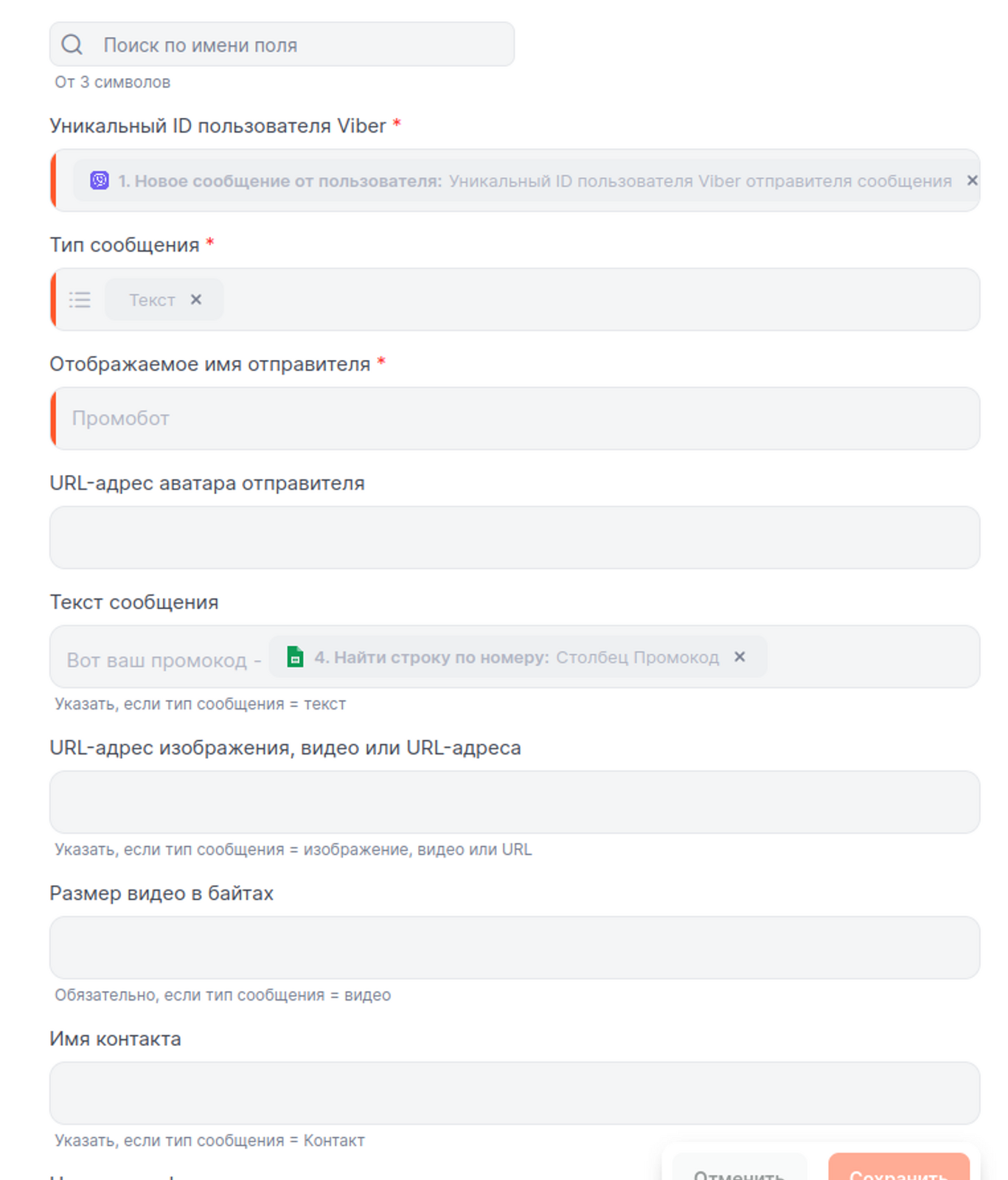Remove the Столбец Промокод variable tag
The image size is (1008, 1180).
pos(740,657)
